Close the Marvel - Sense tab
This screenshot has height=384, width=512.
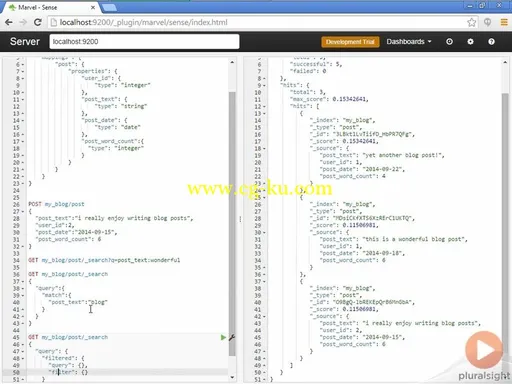pyautogui.click(x=93, y=7)
